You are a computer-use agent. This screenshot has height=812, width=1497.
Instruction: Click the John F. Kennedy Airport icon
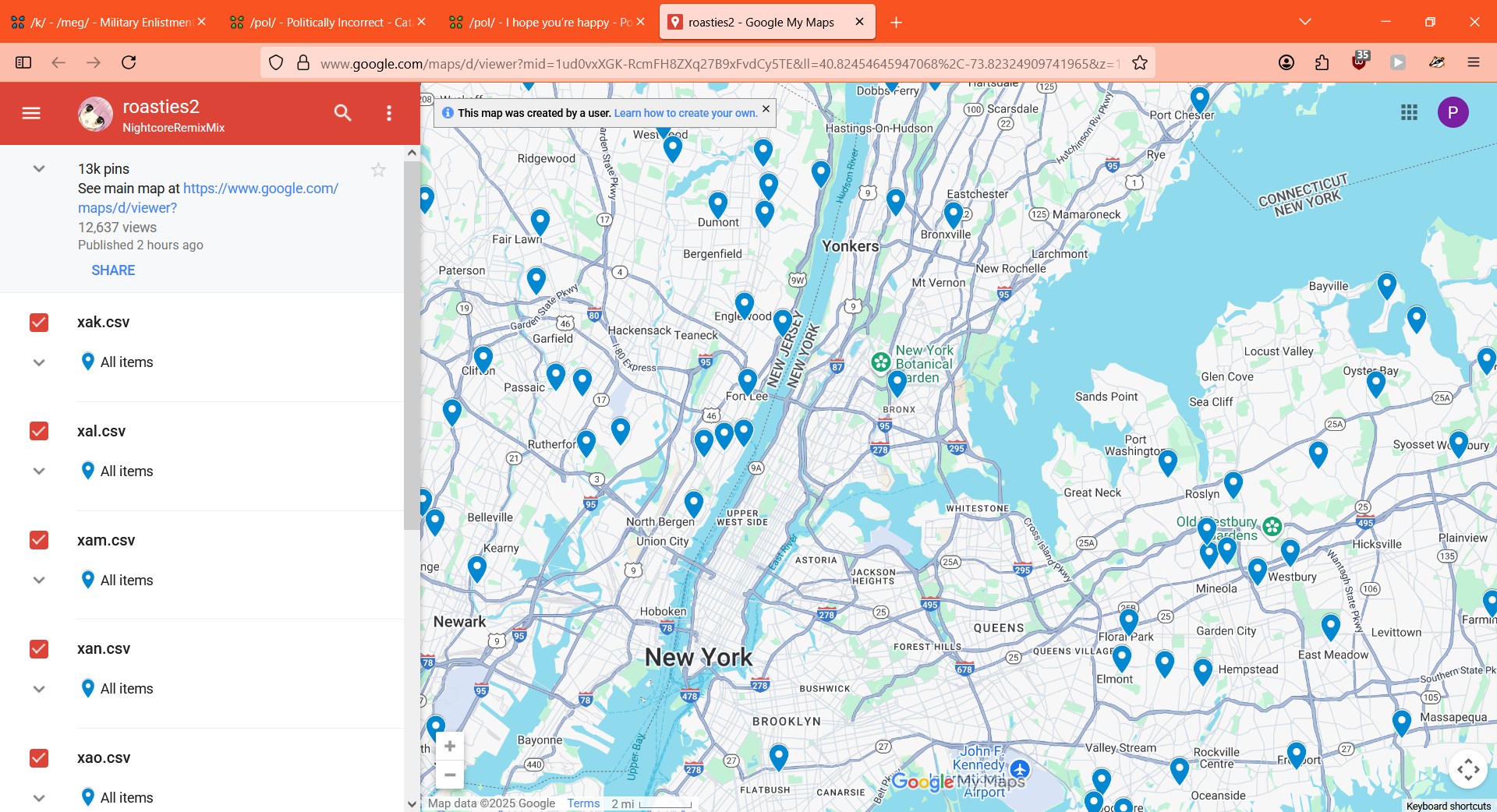point(1020,771)
